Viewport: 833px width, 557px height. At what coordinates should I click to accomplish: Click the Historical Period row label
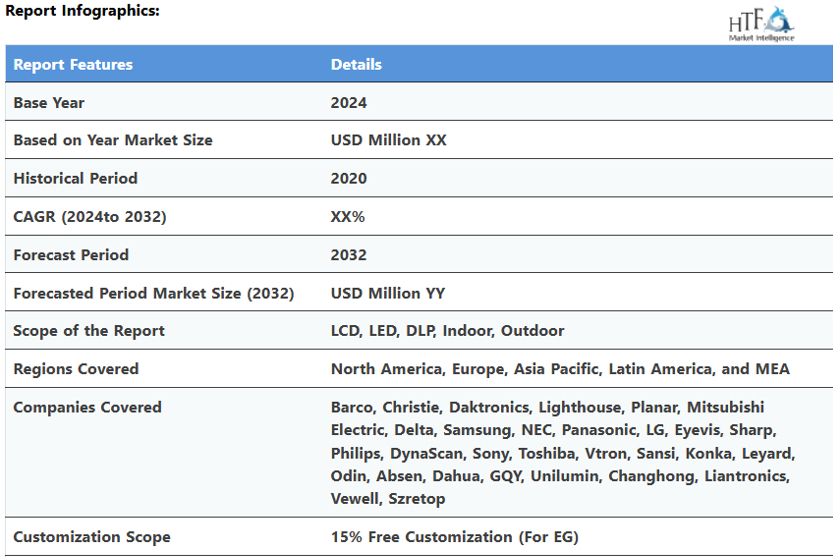click(x=75, y=178)
